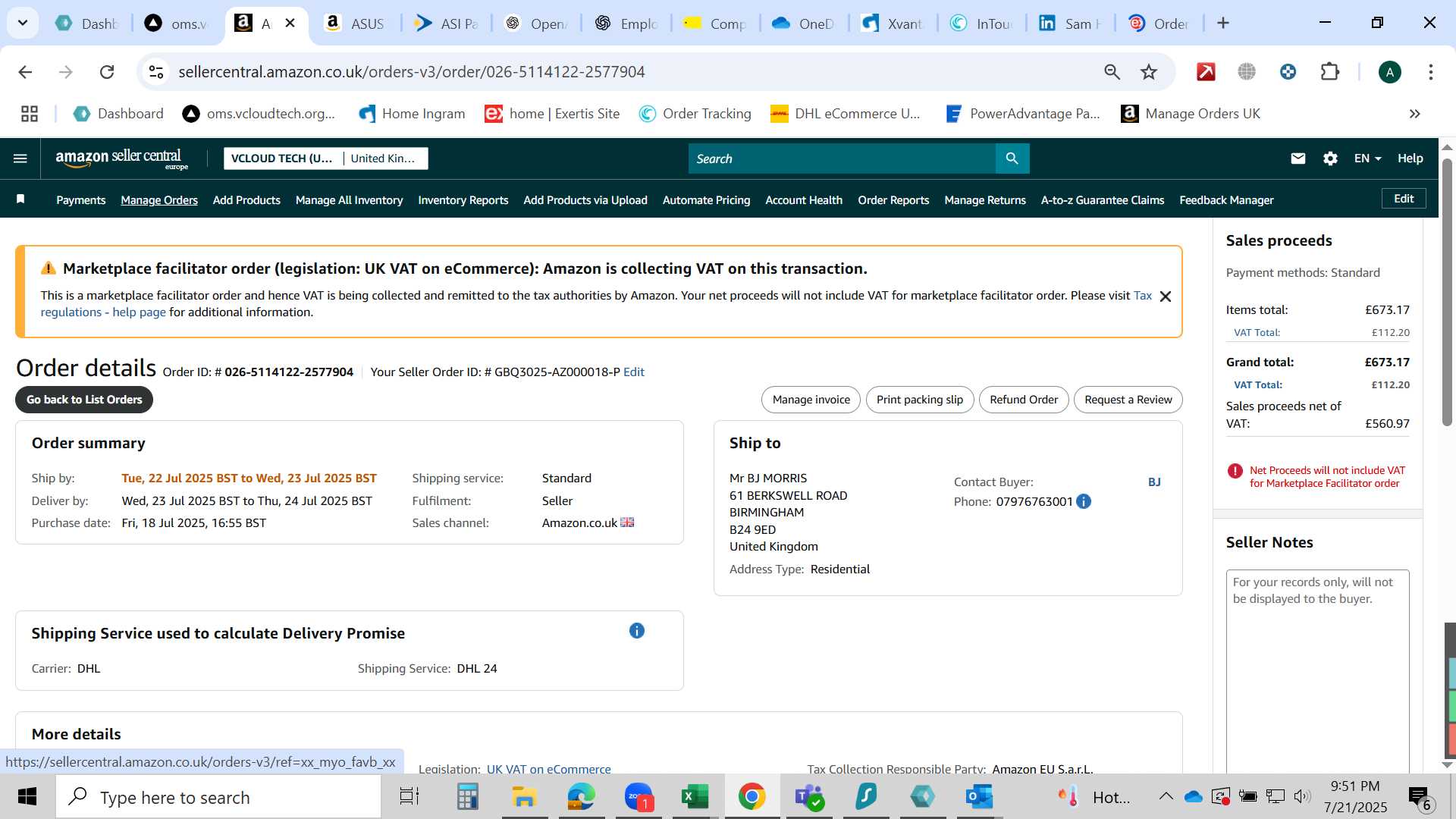Click the Windows taskbar search box

[x=218, y=797]
